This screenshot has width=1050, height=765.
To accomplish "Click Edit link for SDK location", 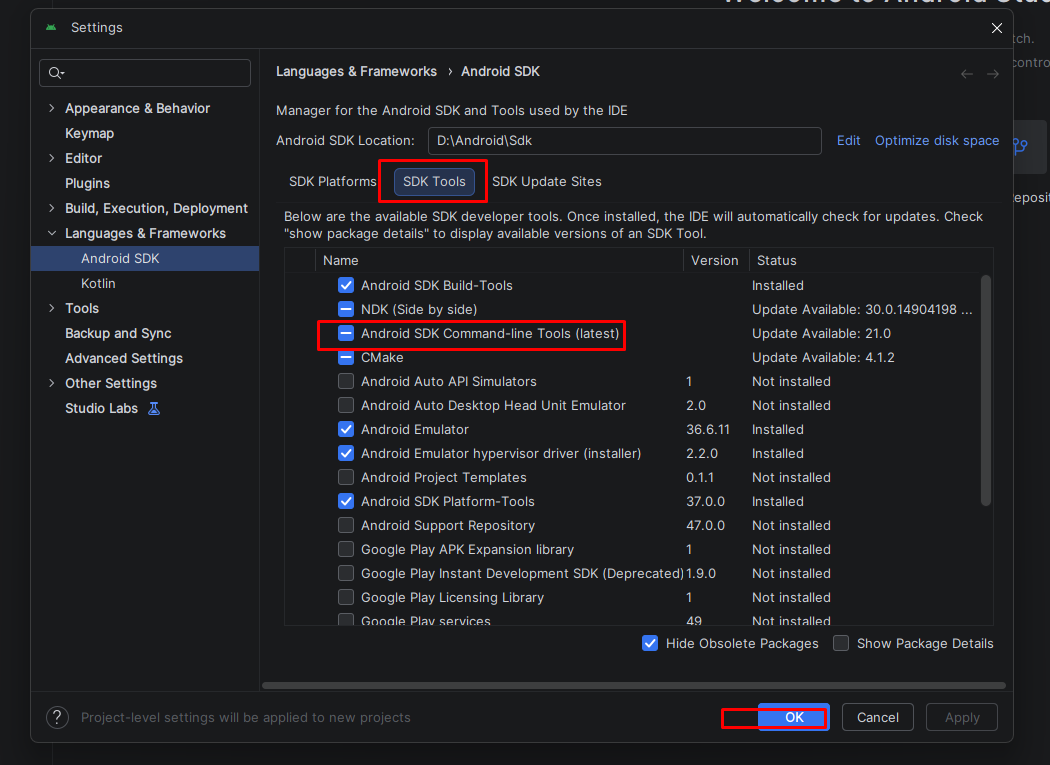I will coord(848,141).
